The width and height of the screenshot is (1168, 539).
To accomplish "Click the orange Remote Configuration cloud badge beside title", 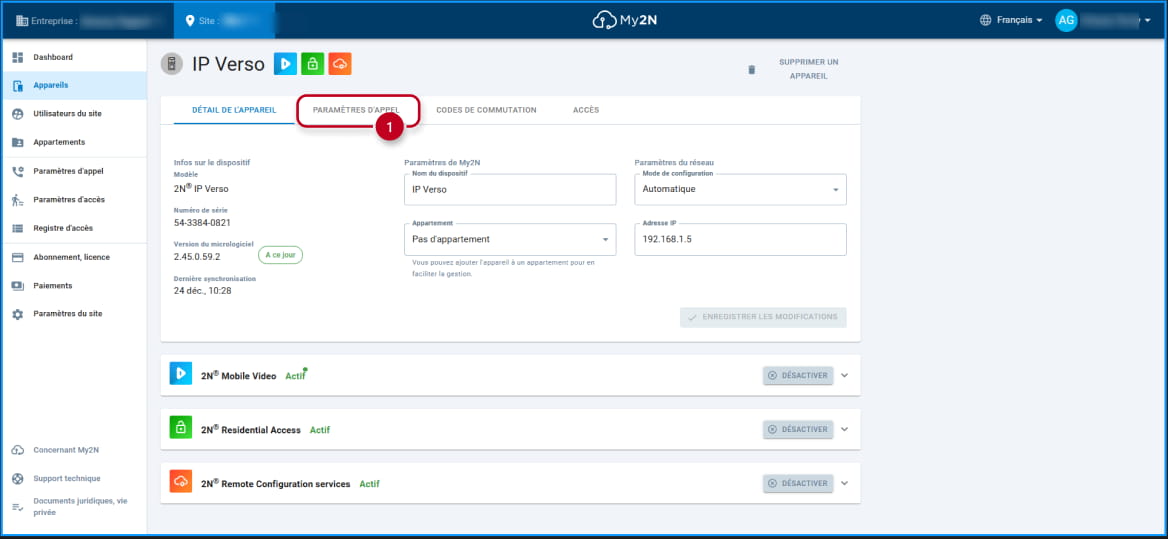I will [x=340, y=64].
